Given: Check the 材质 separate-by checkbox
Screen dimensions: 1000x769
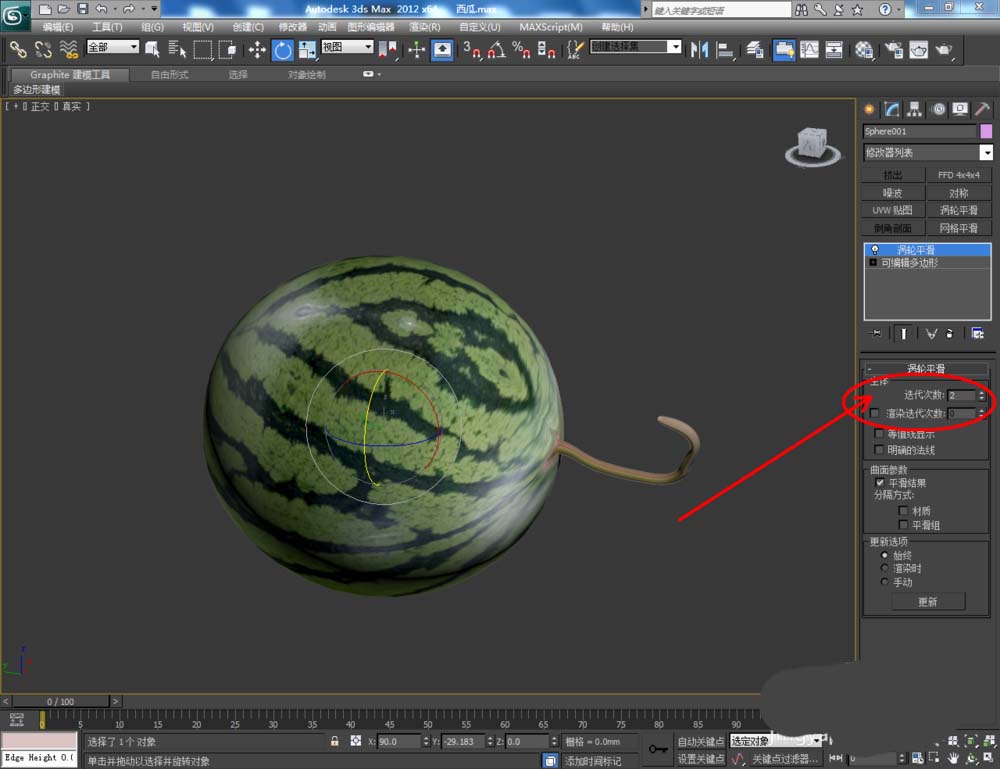Looking at the screenshot, I should coord(903,511).
